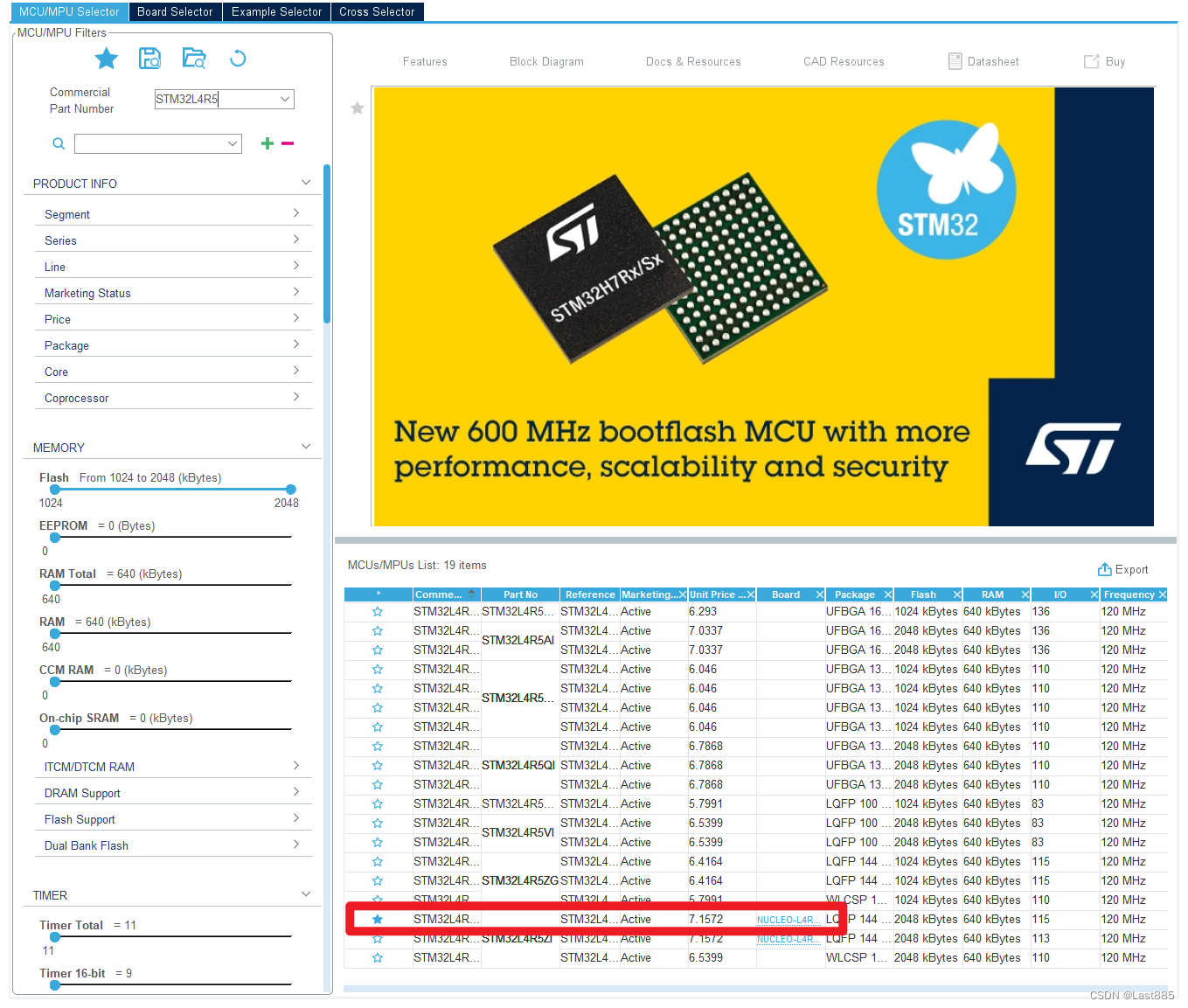This screenshot has height=1008, width=1188.
Task: Click the Flash slider handle at 2048
Action: (290, 490)
